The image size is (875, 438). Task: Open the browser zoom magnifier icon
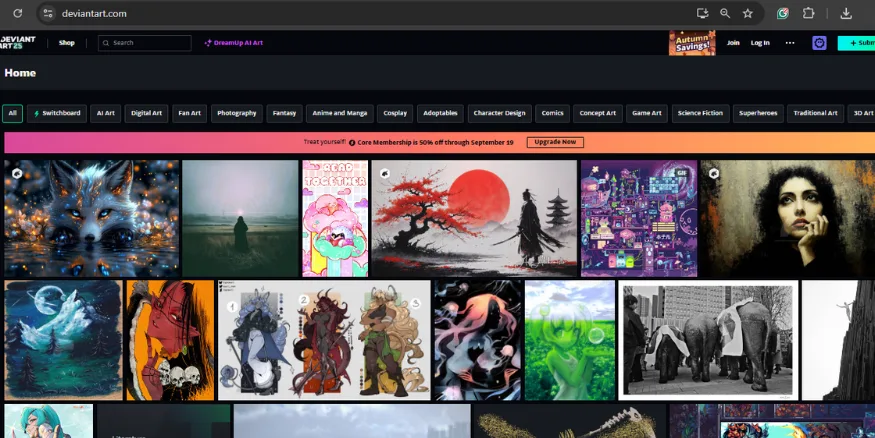725,13
